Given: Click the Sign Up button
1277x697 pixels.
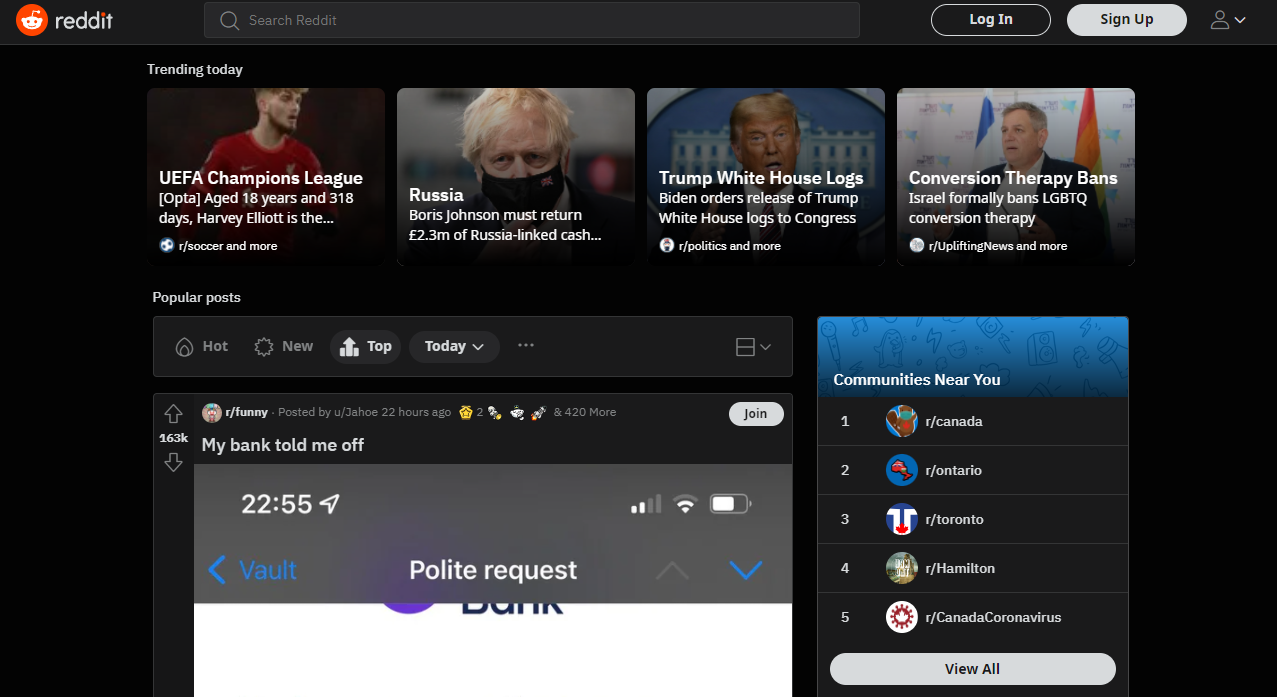Looking at the screenshot, I should (x=1127, y=20).
